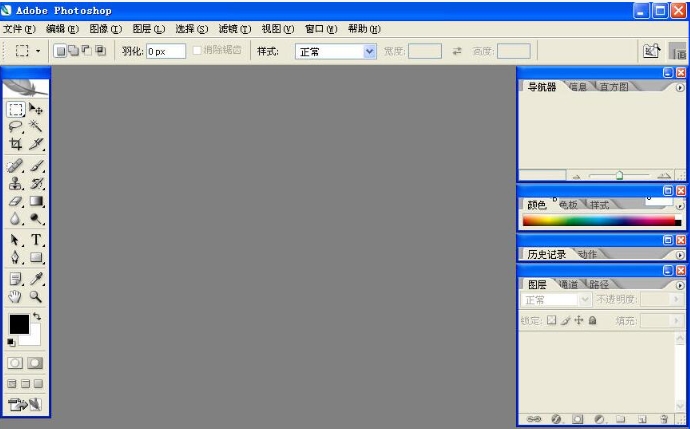Open the marquee tool preset picker arrow
This screenshot has height=429, width=690.
click(x=38, y=50)
